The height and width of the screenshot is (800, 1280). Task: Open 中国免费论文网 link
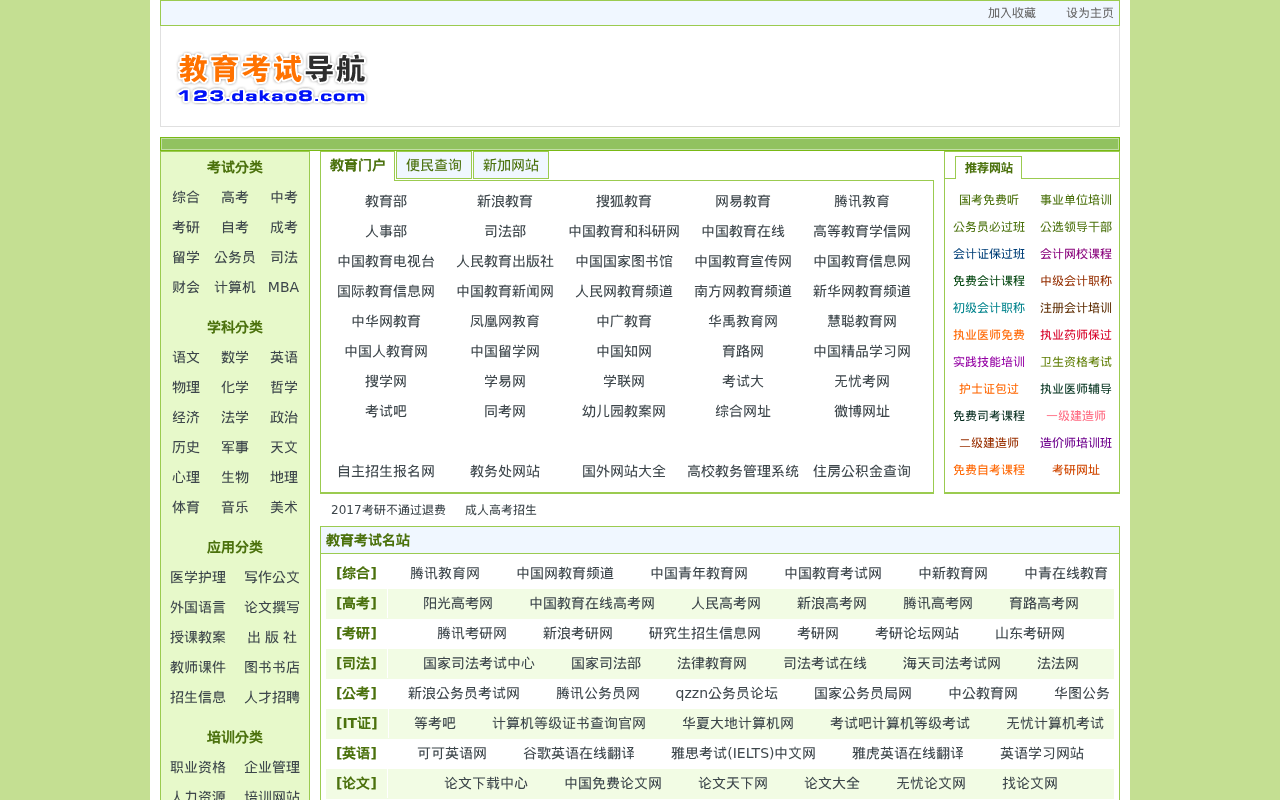tap(613, 784)
